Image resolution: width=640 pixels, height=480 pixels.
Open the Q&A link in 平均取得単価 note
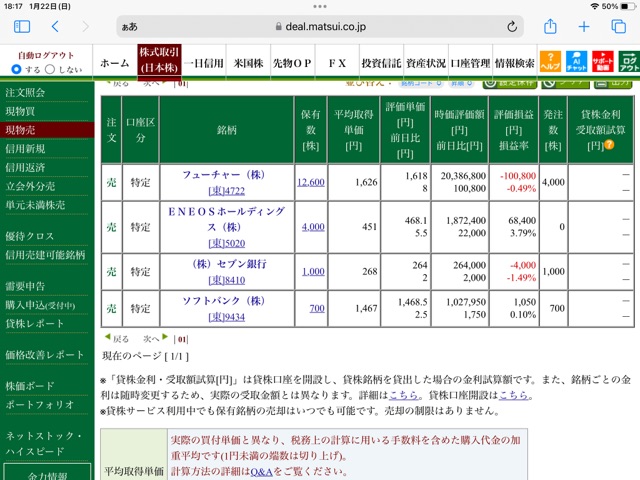click(x=261, y=472)
